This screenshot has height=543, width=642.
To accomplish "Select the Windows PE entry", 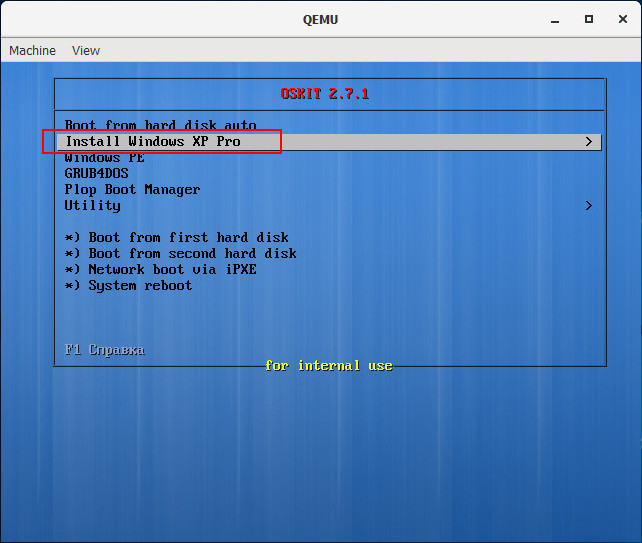I will click(x=104, y=158).
